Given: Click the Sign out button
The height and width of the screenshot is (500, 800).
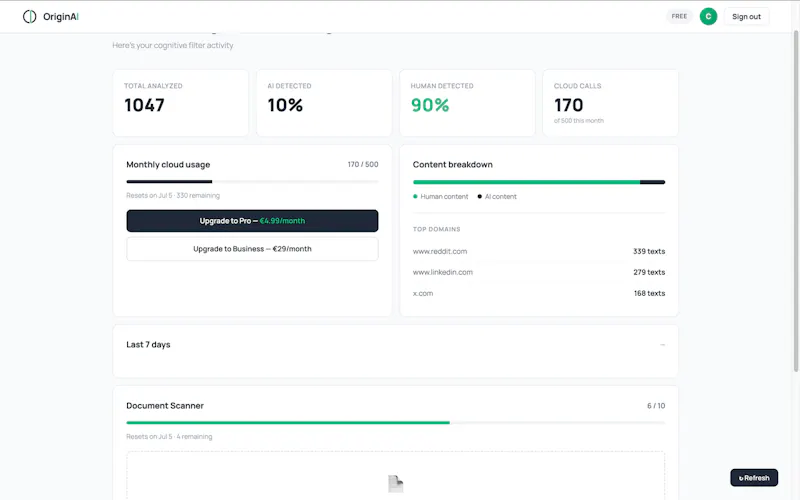Looking at the screenshot, I should [746, 17].
